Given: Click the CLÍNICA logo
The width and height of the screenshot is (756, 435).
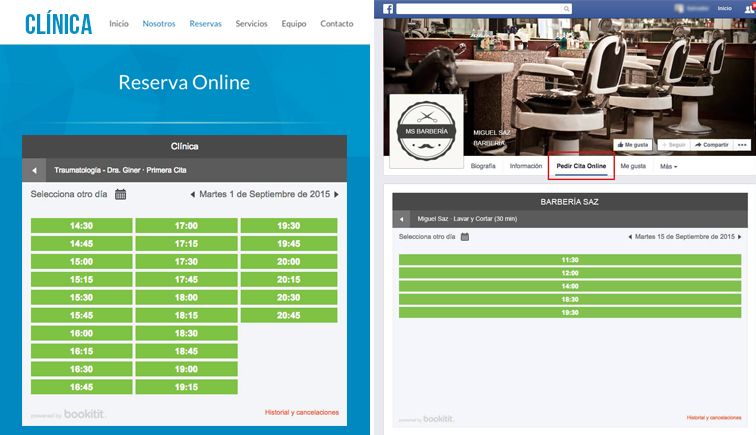Looking at the screenshot, I should [x=58, y=24].
